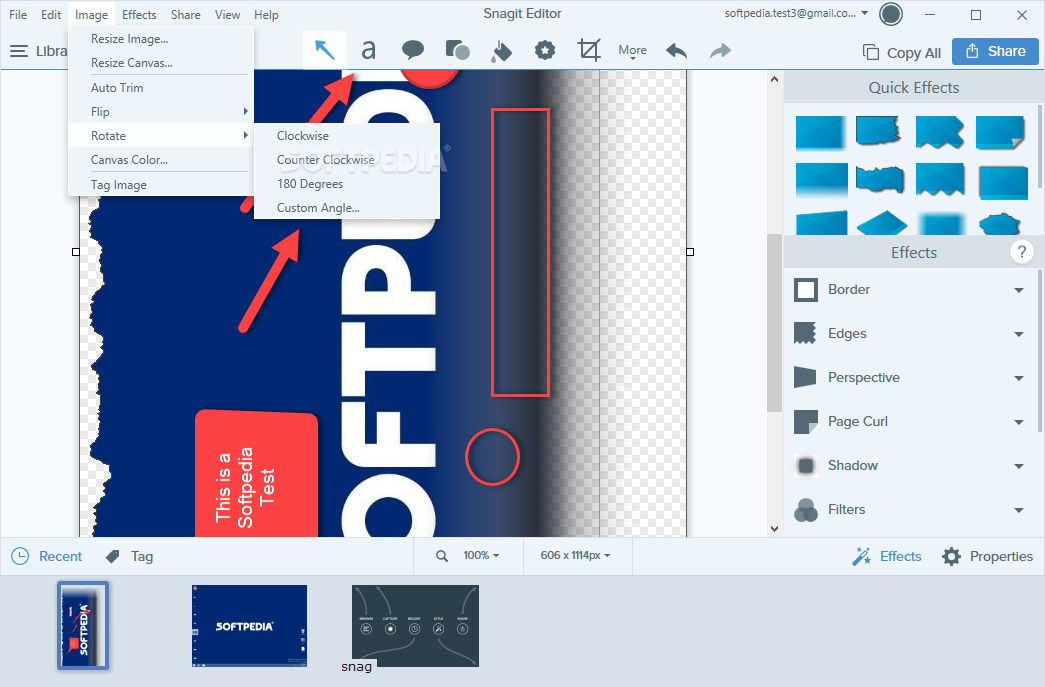Select the snag thumbnail in tray

(415, 626)
